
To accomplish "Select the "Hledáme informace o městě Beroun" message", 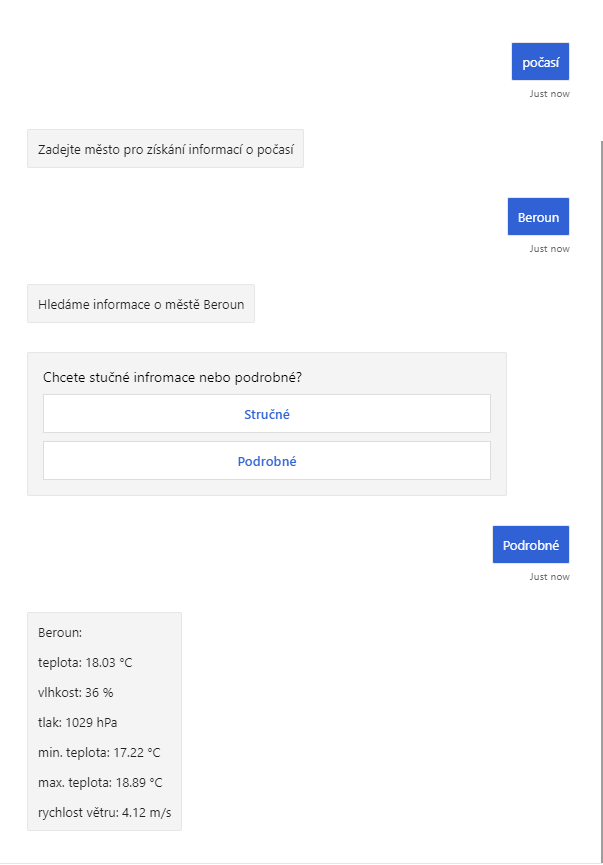I will 141,304.
